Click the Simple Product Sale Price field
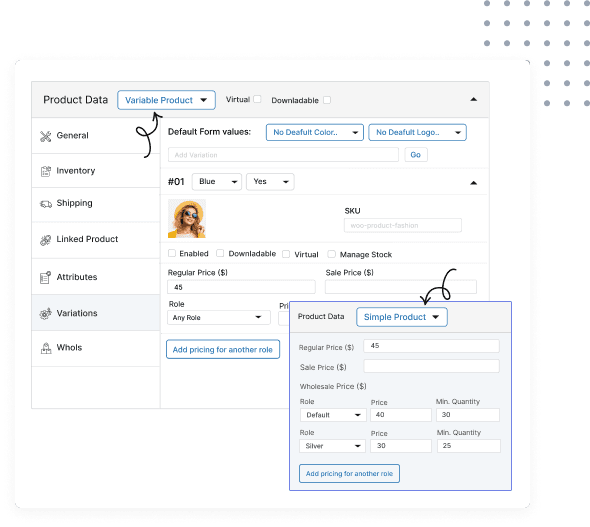 (431, 366)
